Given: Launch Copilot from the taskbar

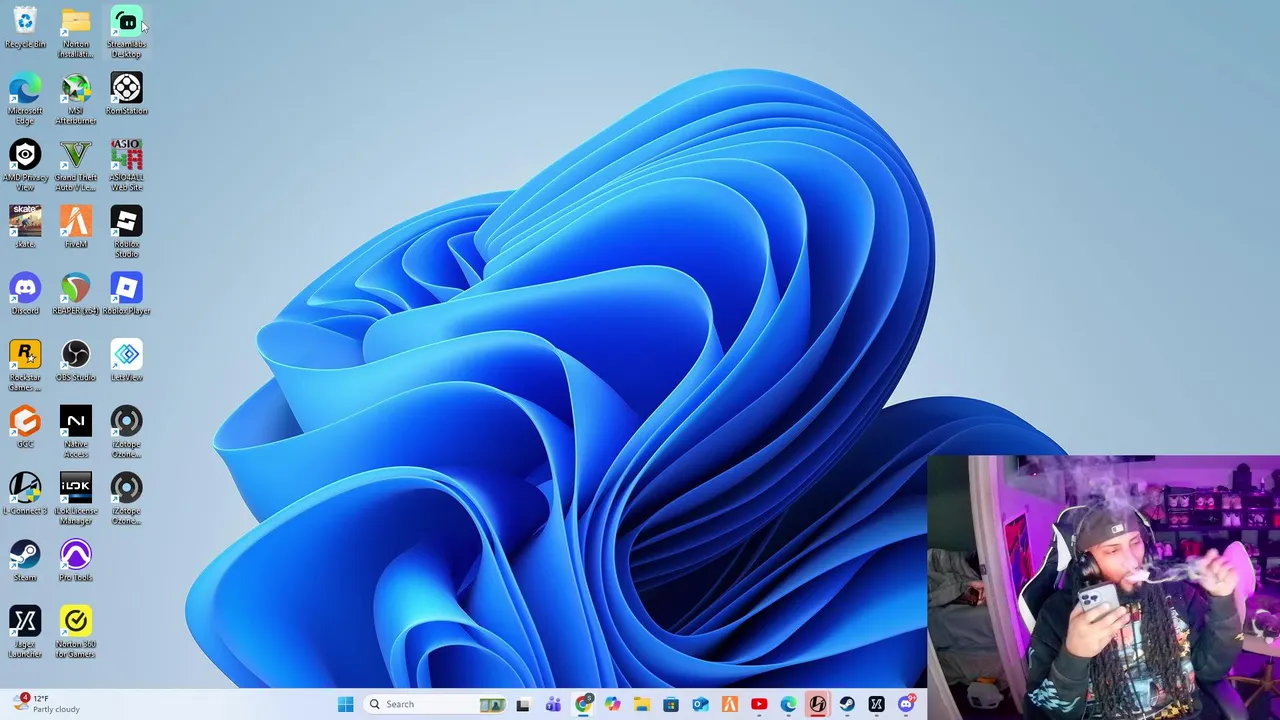Looking at the screenshot, I should (x=612, y=704).
